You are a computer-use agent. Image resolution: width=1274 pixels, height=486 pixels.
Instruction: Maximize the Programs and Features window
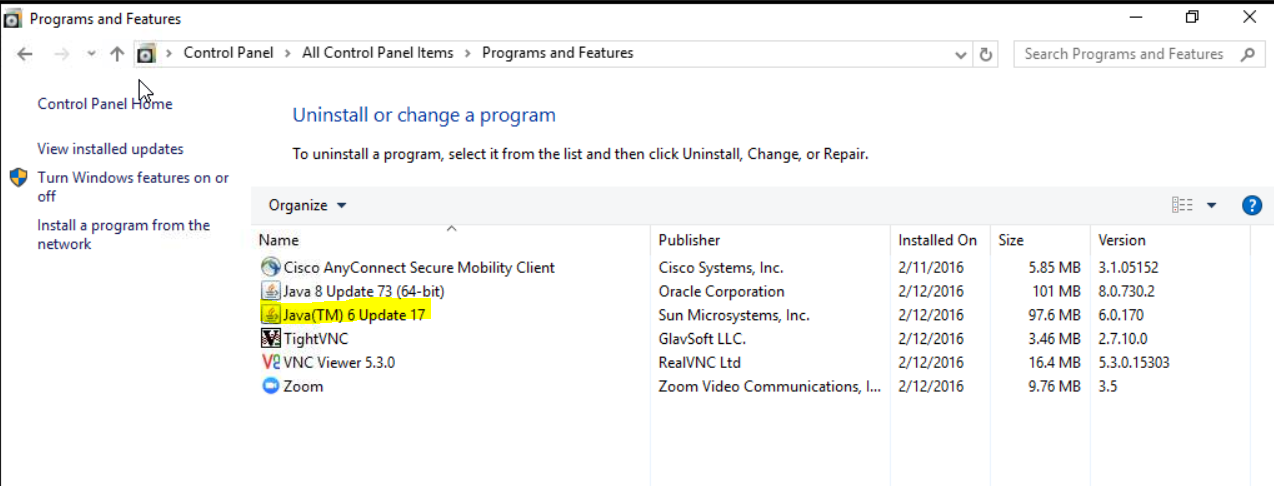click(x=1192, y=17)
